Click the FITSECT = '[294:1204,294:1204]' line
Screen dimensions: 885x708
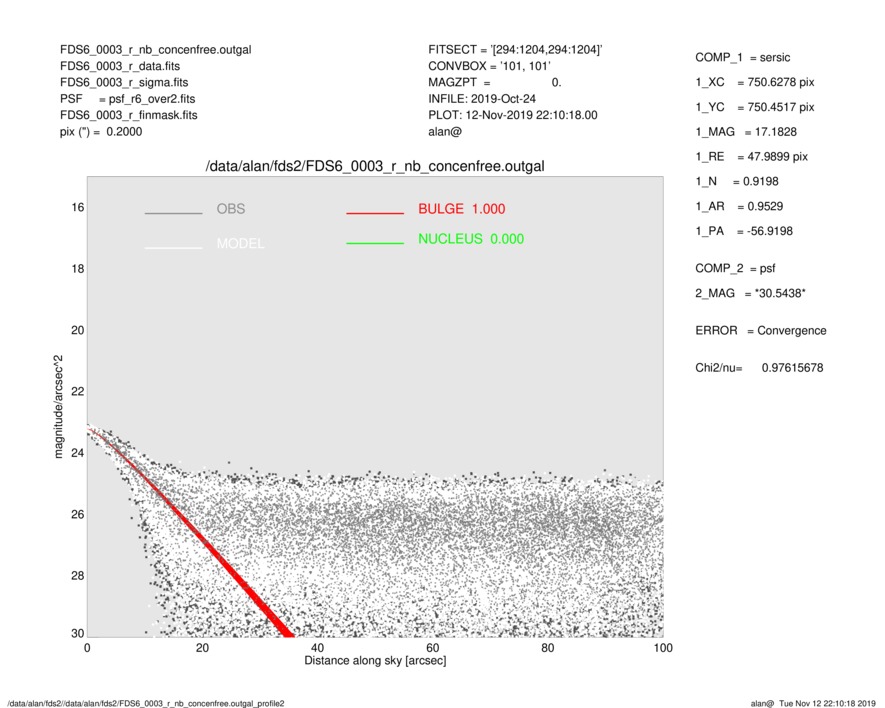coord(515,50)
